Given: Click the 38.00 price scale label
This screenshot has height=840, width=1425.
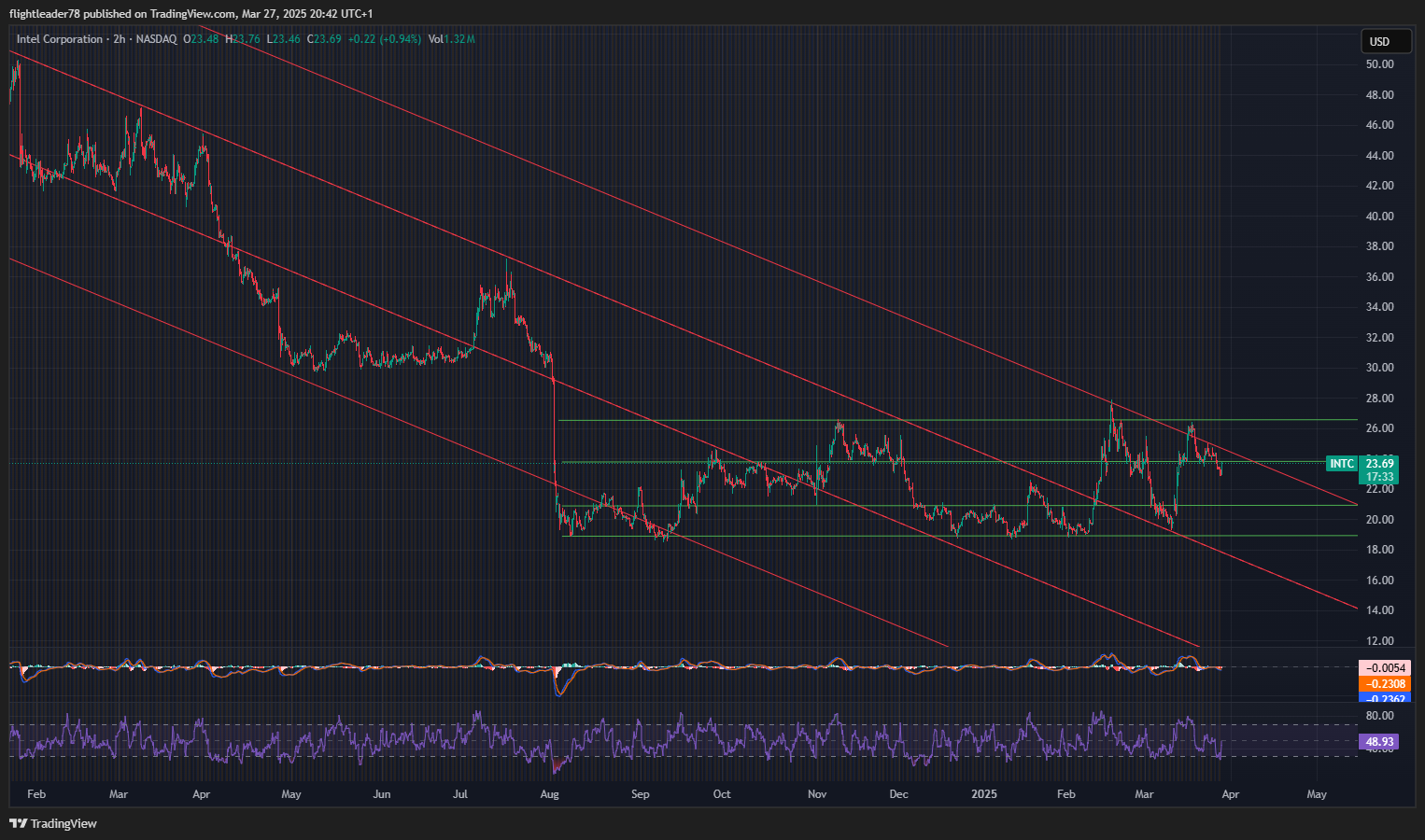Looking at the screenshot, I should tap(1379, 246).
